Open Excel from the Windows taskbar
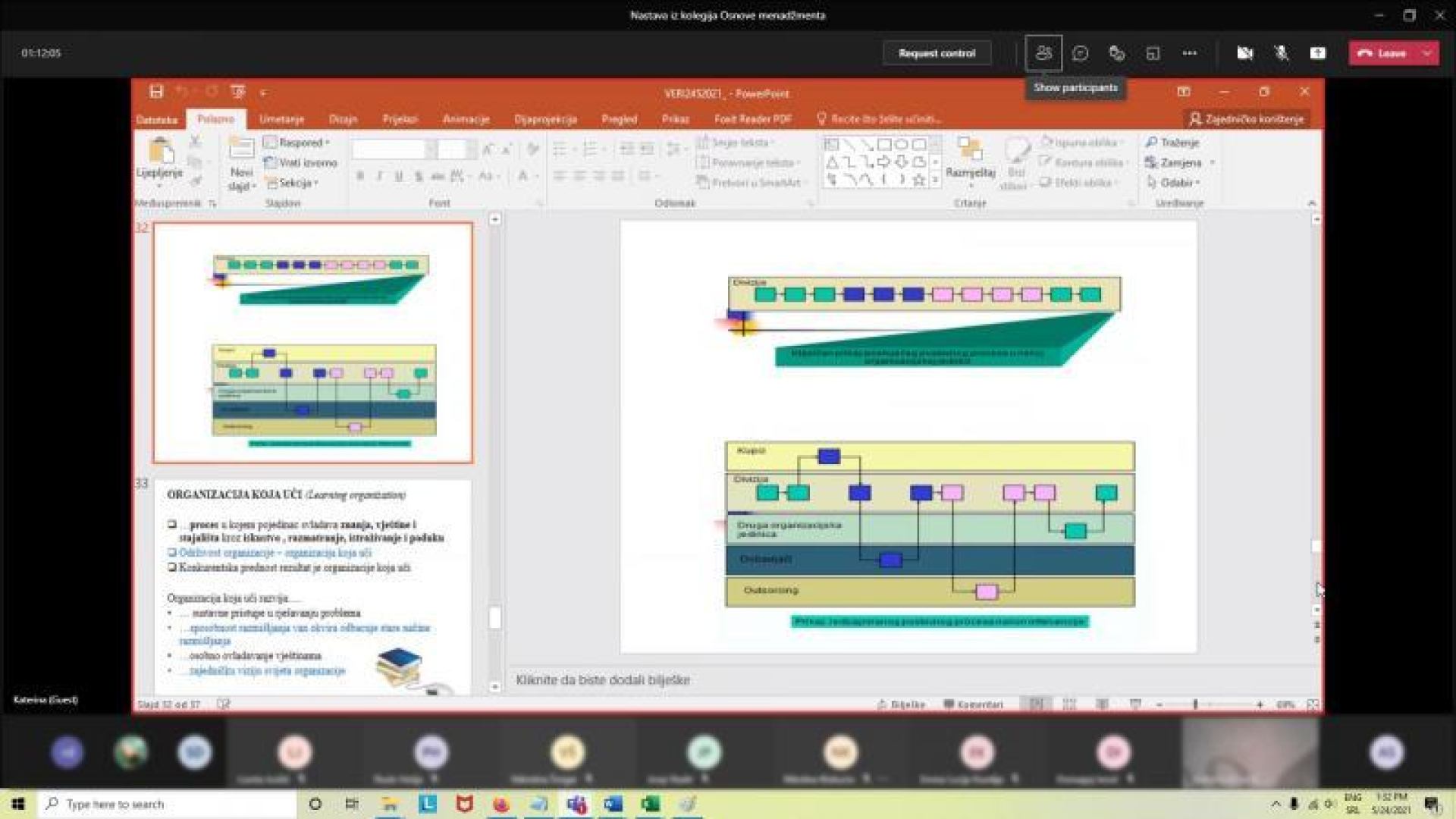 pos(650,804)
